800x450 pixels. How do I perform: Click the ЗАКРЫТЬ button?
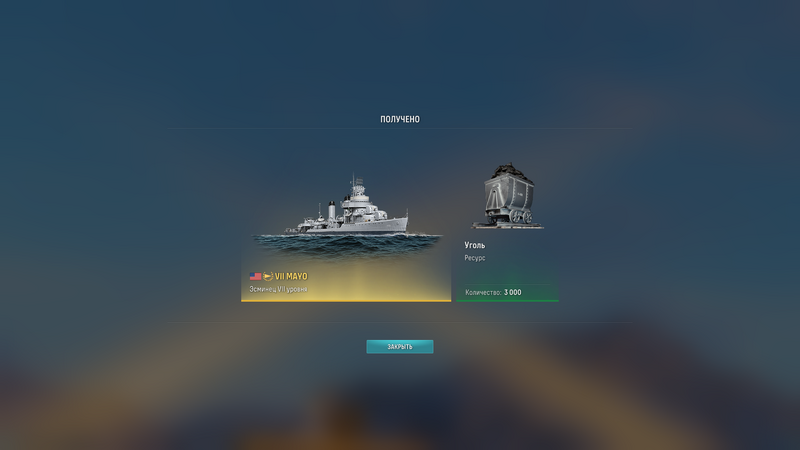399,346
